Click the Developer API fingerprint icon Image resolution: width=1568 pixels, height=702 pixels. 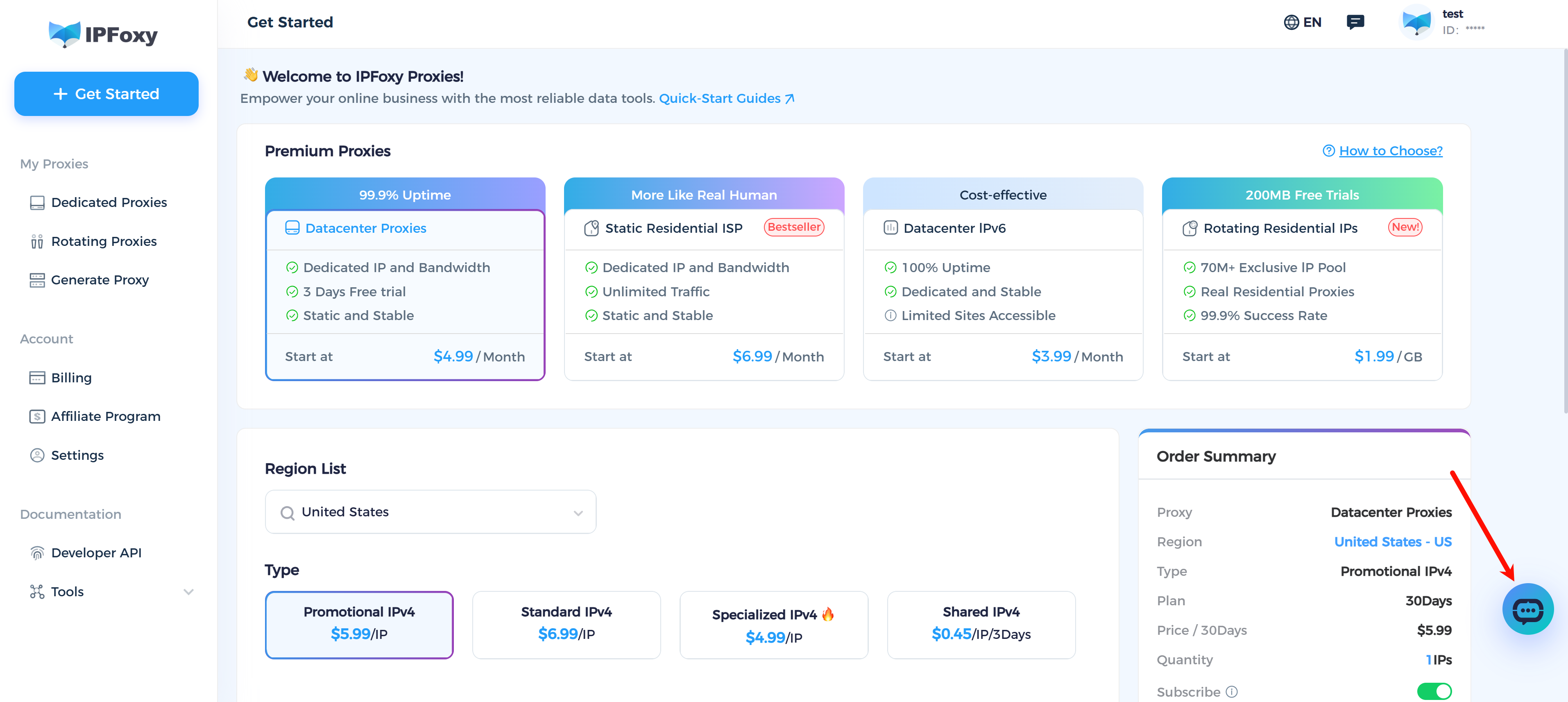coord(37,553)
